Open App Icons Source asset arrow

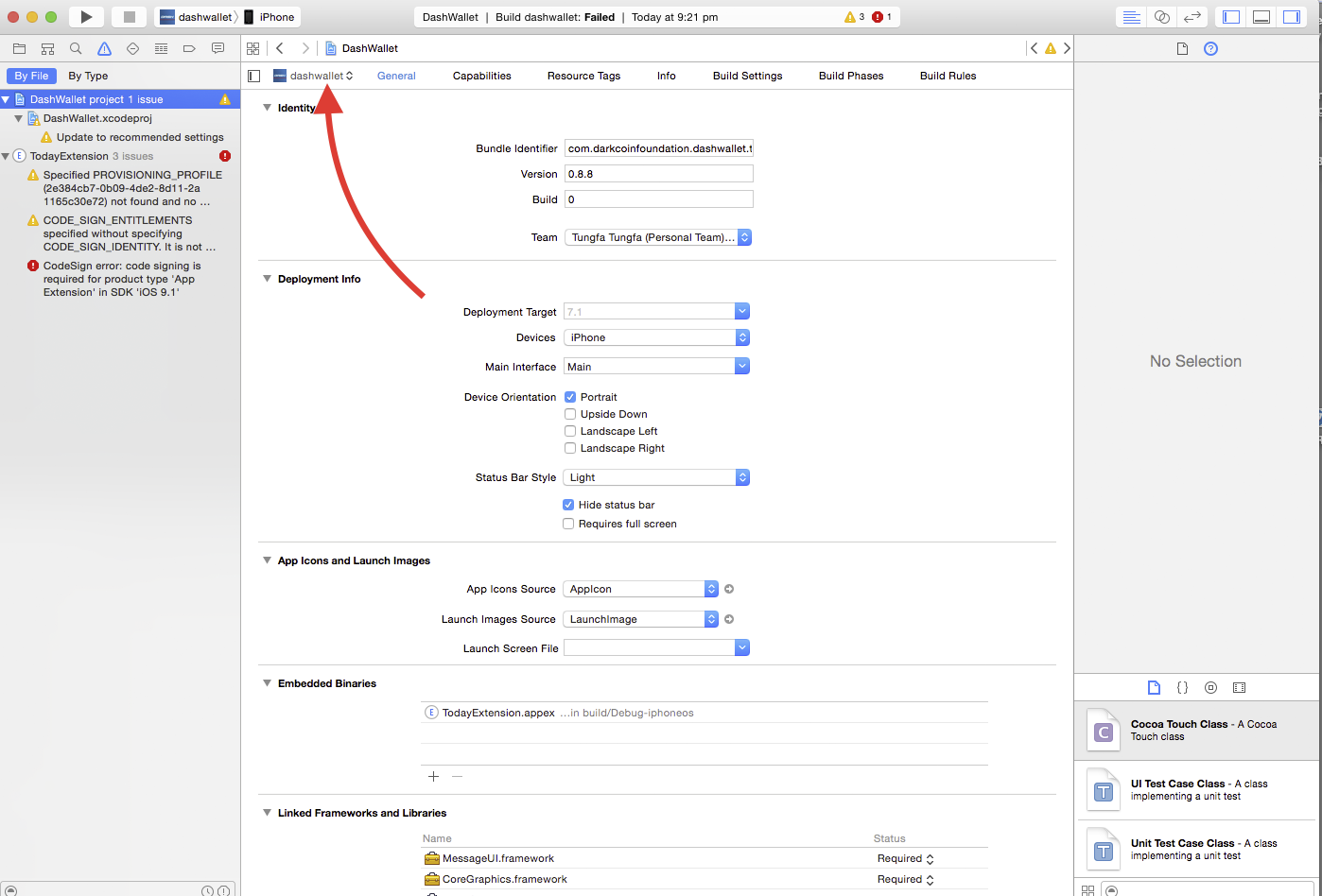click(x=729, y=589)
